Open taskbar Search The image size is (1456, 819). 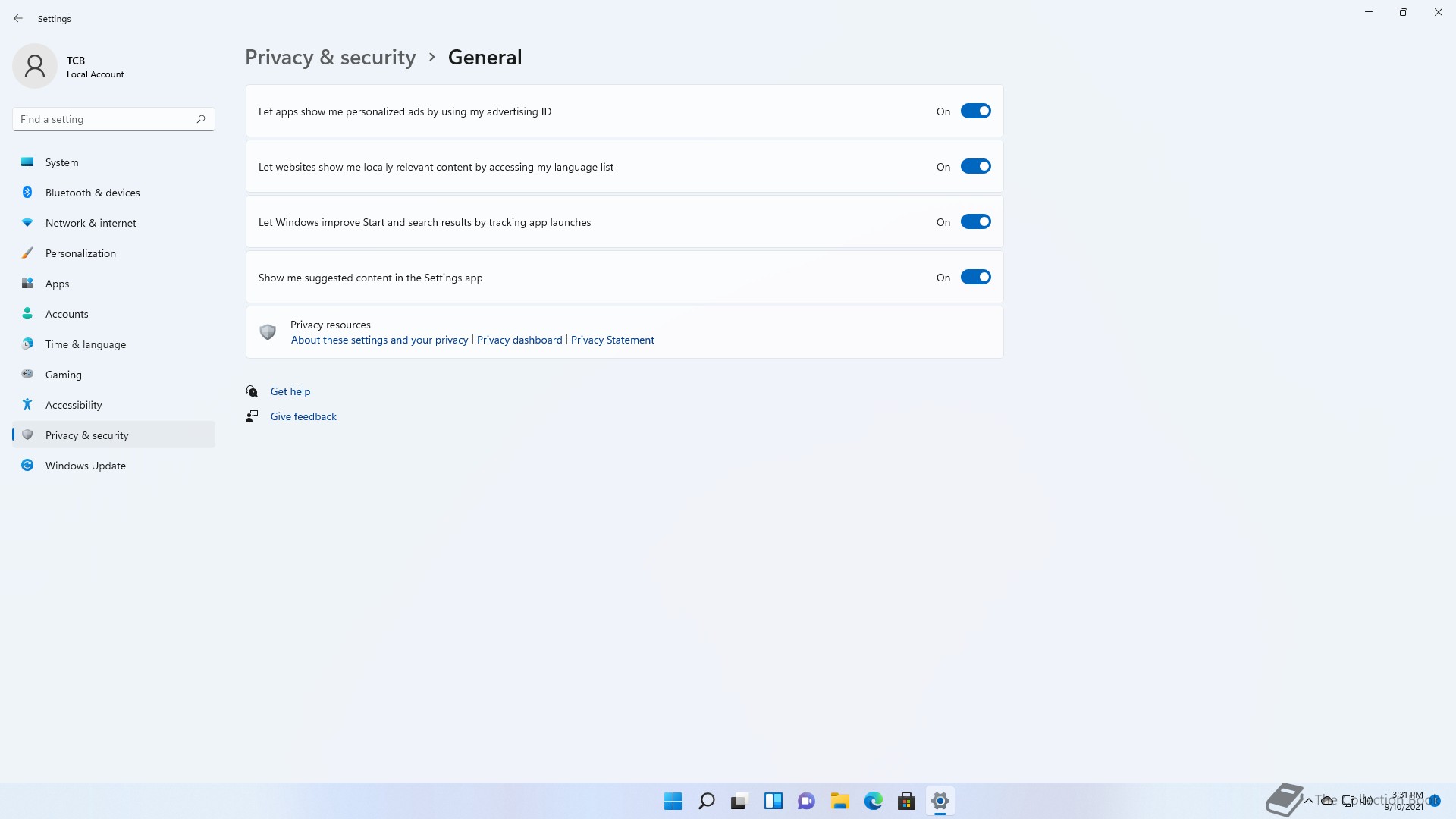click(706, 801)
